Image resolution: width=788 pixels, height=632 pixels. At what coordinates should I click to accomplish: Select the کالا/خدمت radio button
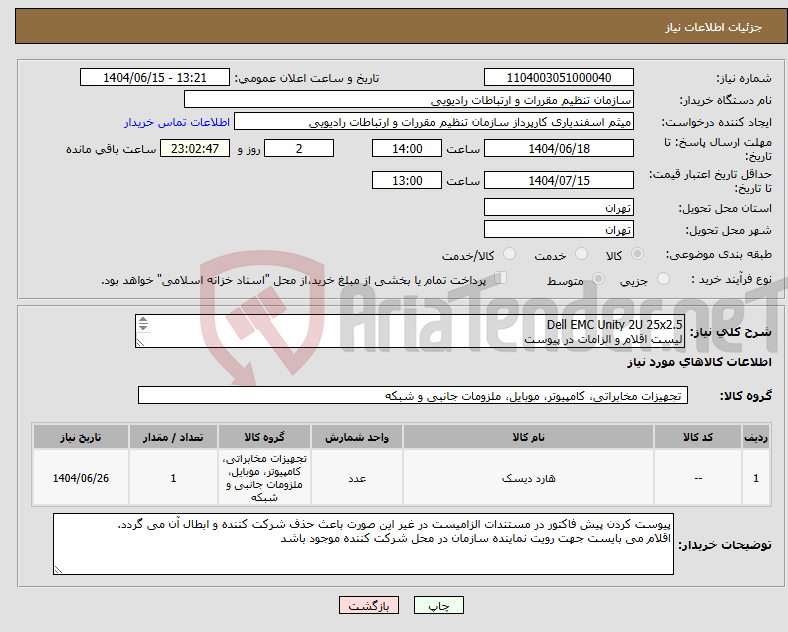[509, 254]
